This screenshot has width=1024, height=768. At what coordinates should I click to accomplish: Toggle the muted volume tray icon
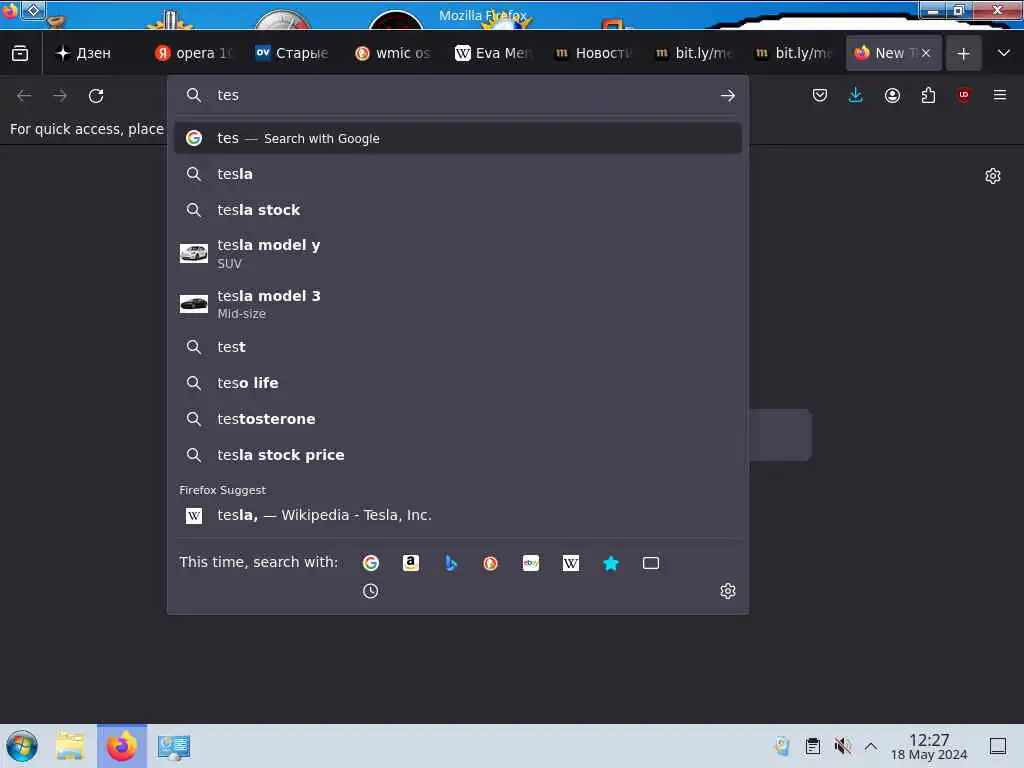click(x=842, y=746)
